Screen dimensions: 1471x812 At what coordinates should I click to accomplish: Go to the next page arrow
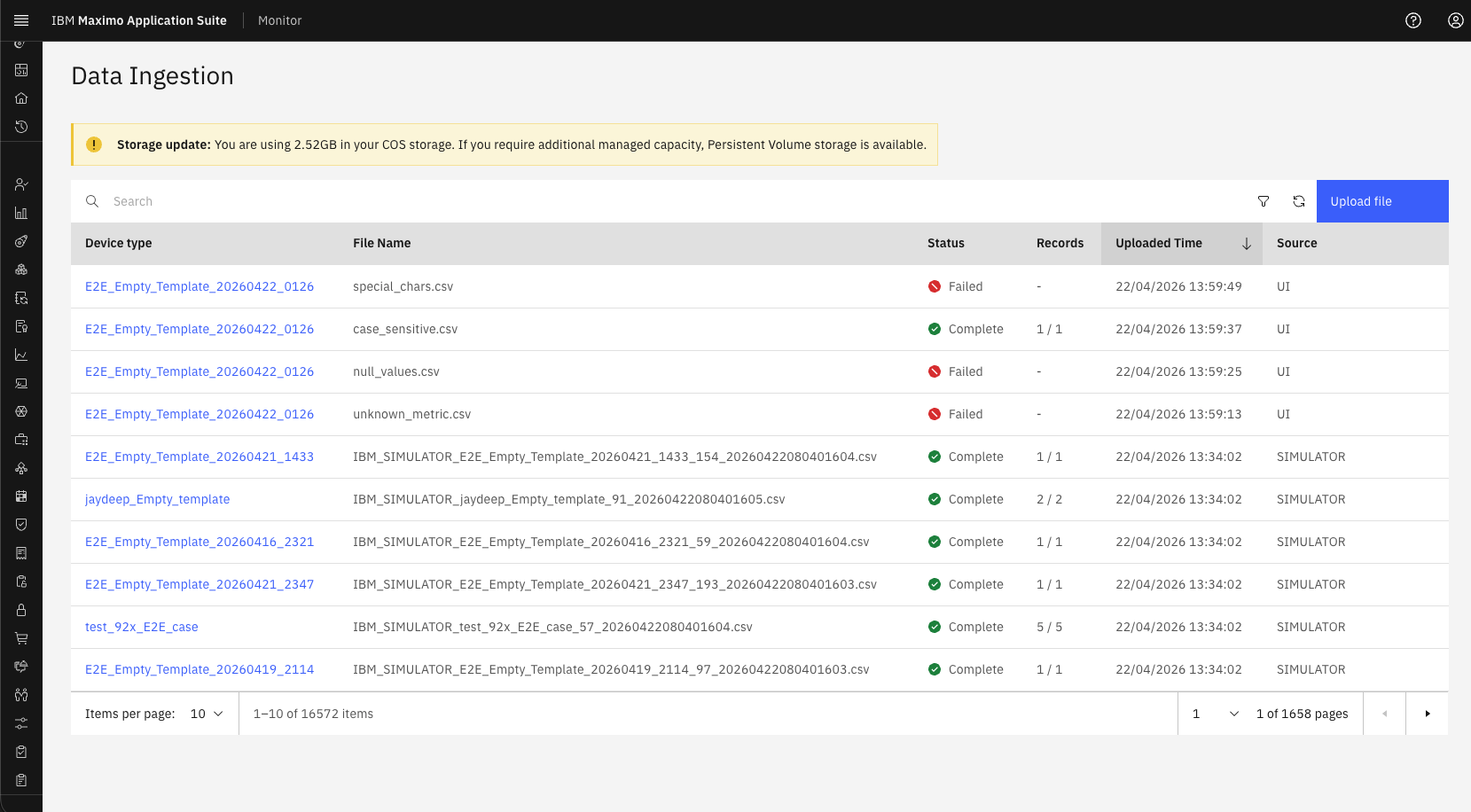1427,714
